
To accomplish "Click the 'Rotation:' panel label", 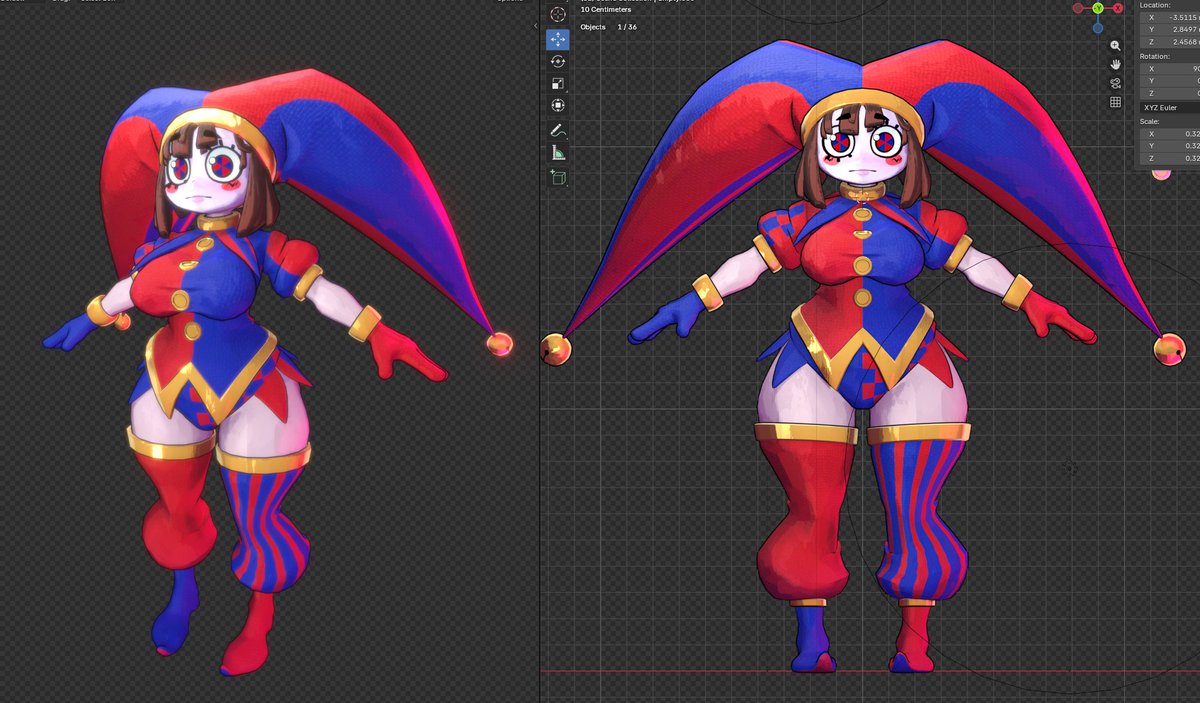I will point(1155,56).
